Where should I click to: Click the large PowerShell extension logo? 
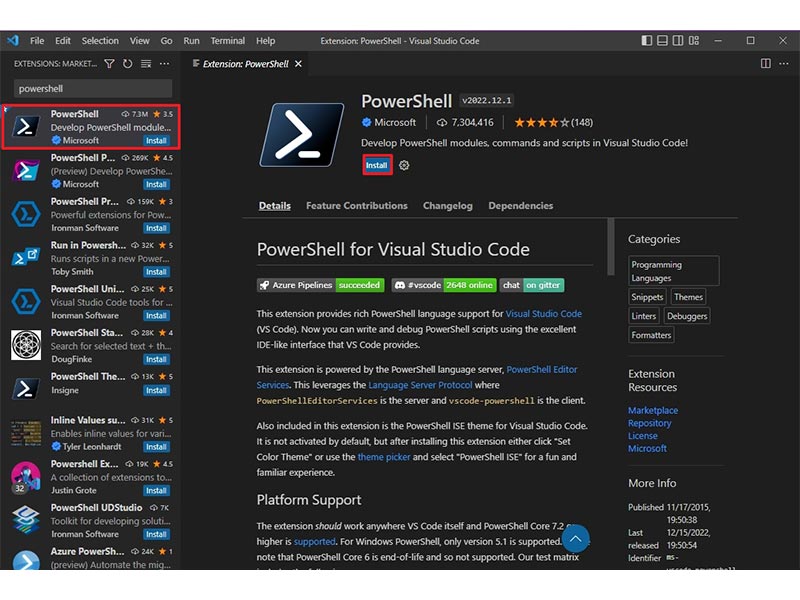coord(302,135)
